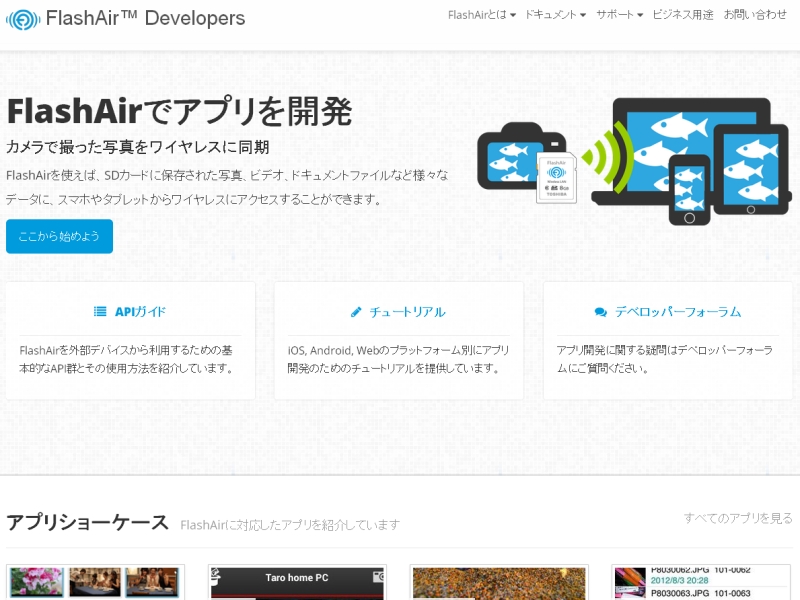800x600 pixels.
Task: Click the autumn leaves showcase image
Action: pyautogui.click(x=498, y=583)
